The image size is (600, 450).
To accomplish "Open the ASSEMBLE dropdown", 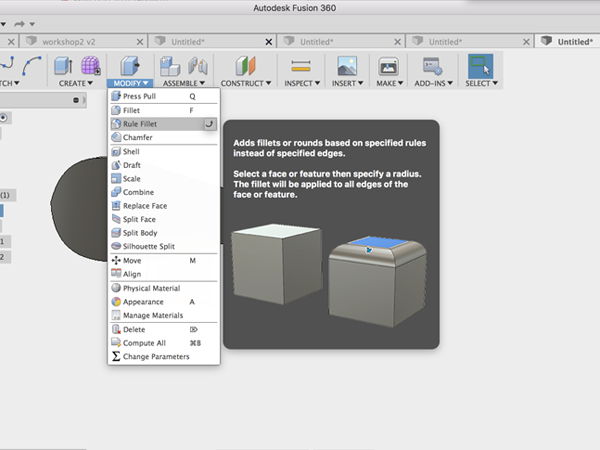I will pos(184,83).
